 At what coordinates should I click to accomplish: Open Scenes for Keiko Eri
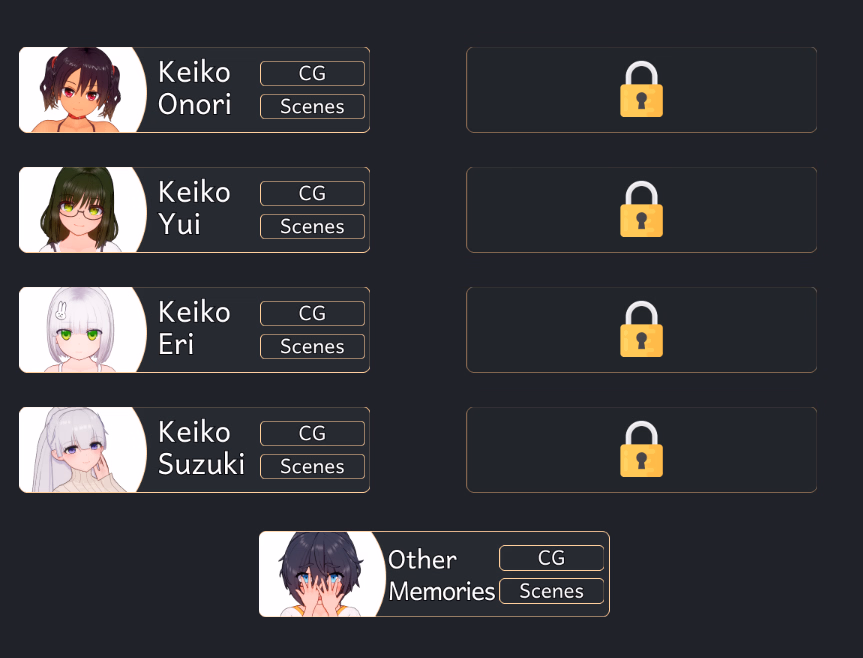pos(312,346)
